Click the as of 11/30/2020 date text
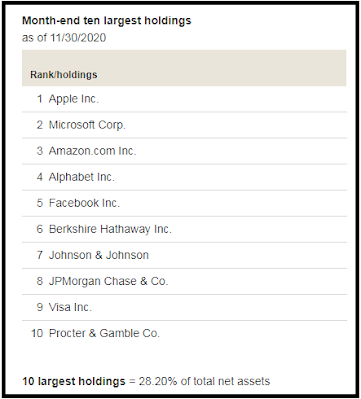Viewport: 361px width, 399px height. (64, 38)
